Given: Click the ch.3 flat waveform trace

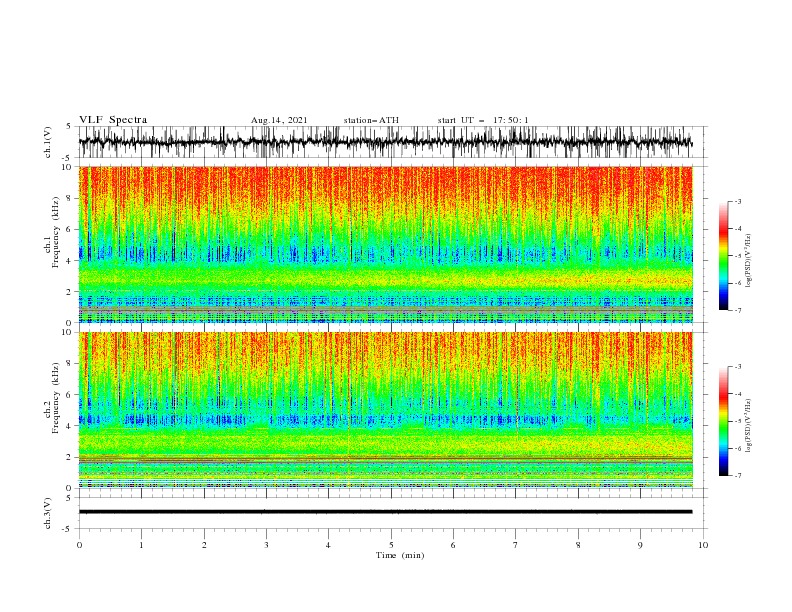Looking at the screenshot, I should coord(385,512).
